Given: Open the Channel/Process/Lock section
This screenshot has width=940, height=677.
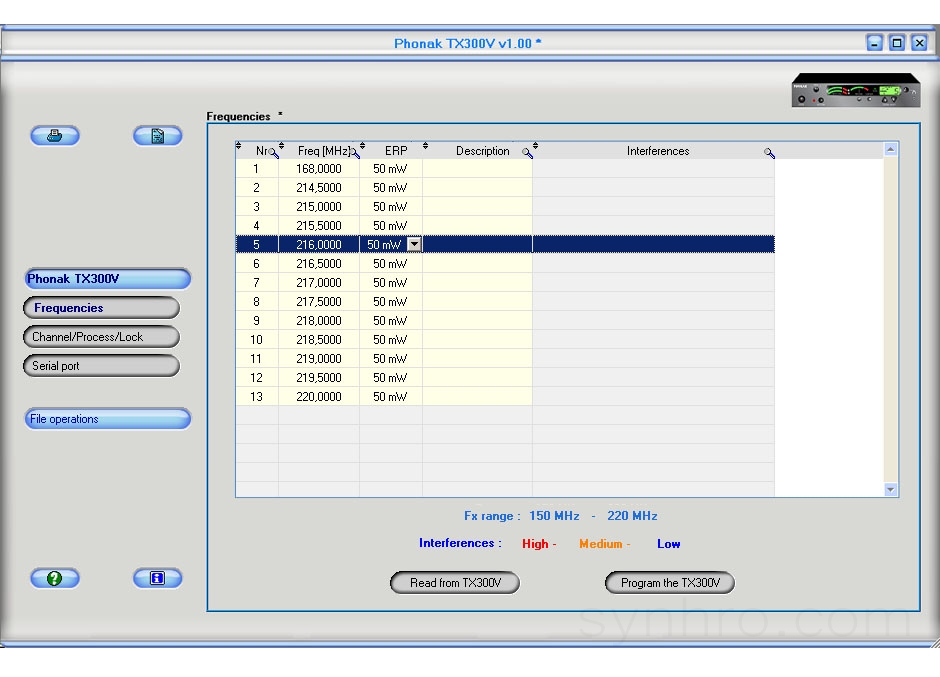Looking at the screenshot, I should coord(101,337).
